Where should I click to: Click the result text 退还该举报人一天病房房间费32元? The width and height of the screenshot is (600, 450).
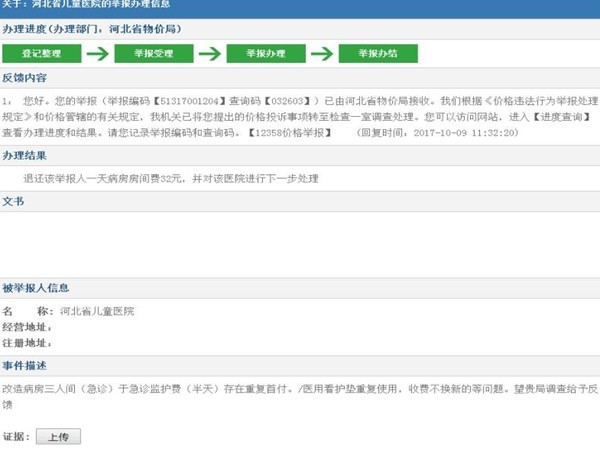click(101, 179)
